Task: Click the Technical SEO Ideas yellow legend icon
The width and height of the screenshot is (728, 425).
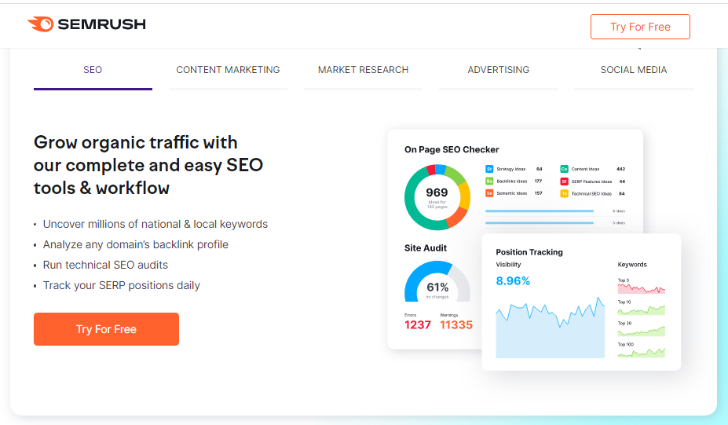Action: click(x=564, y=193)
